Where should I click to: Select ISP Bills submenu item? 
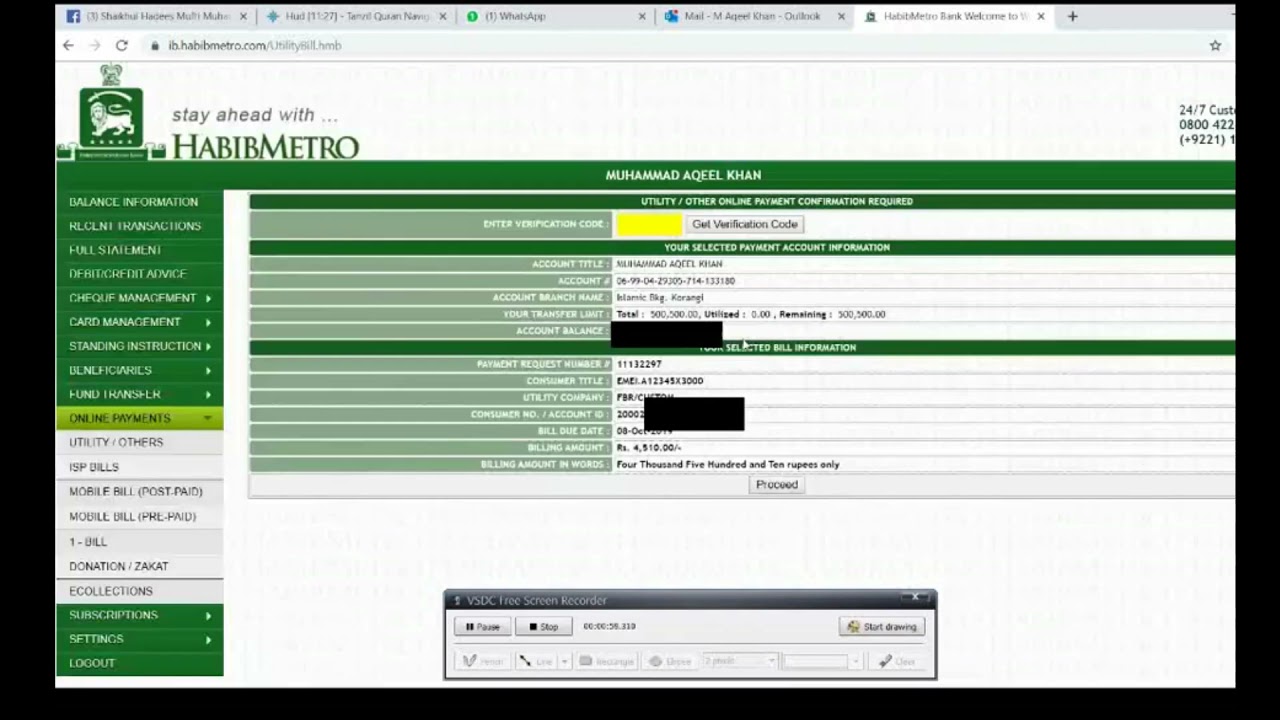pos(139,467)
